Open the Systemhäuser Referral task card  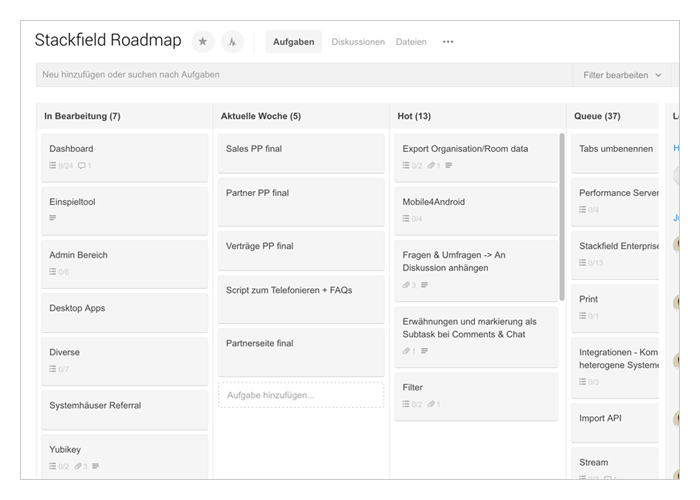click(x=125, y=410)
